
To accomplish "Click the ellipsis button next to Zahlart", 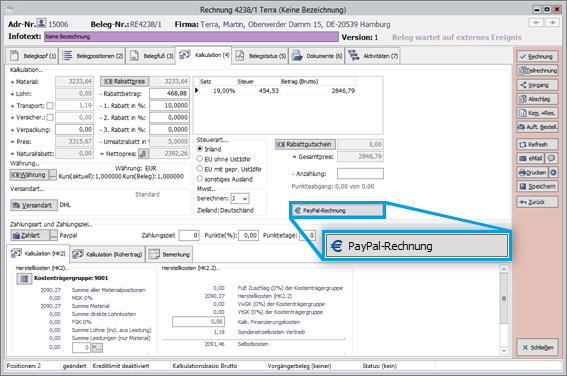I will point(54,235).
